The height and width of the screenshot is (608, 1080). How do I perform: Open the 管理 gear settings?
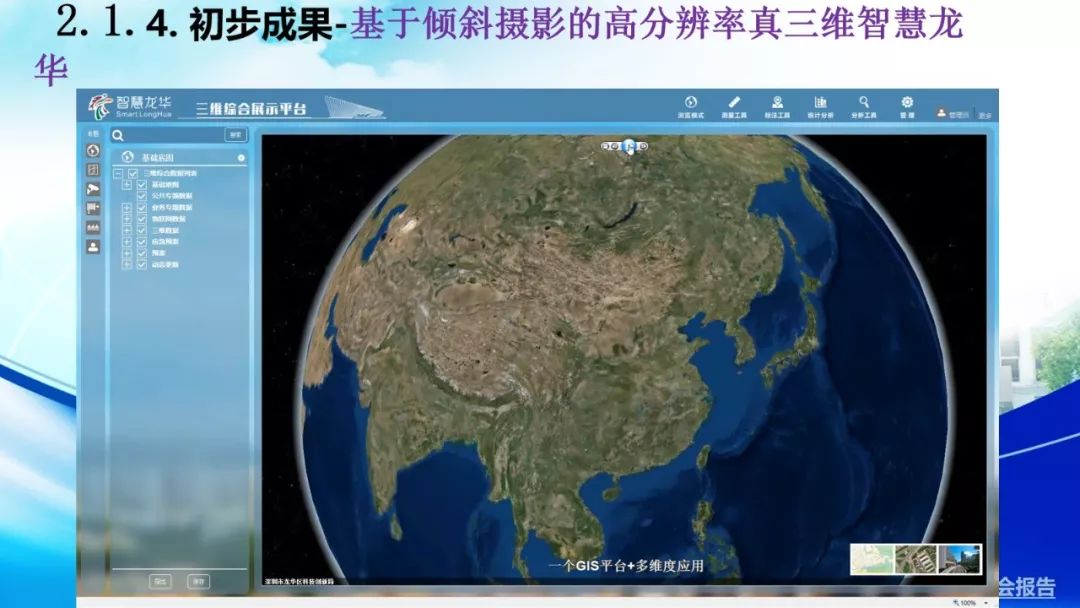pyautogui.click(x=907, y=107)
